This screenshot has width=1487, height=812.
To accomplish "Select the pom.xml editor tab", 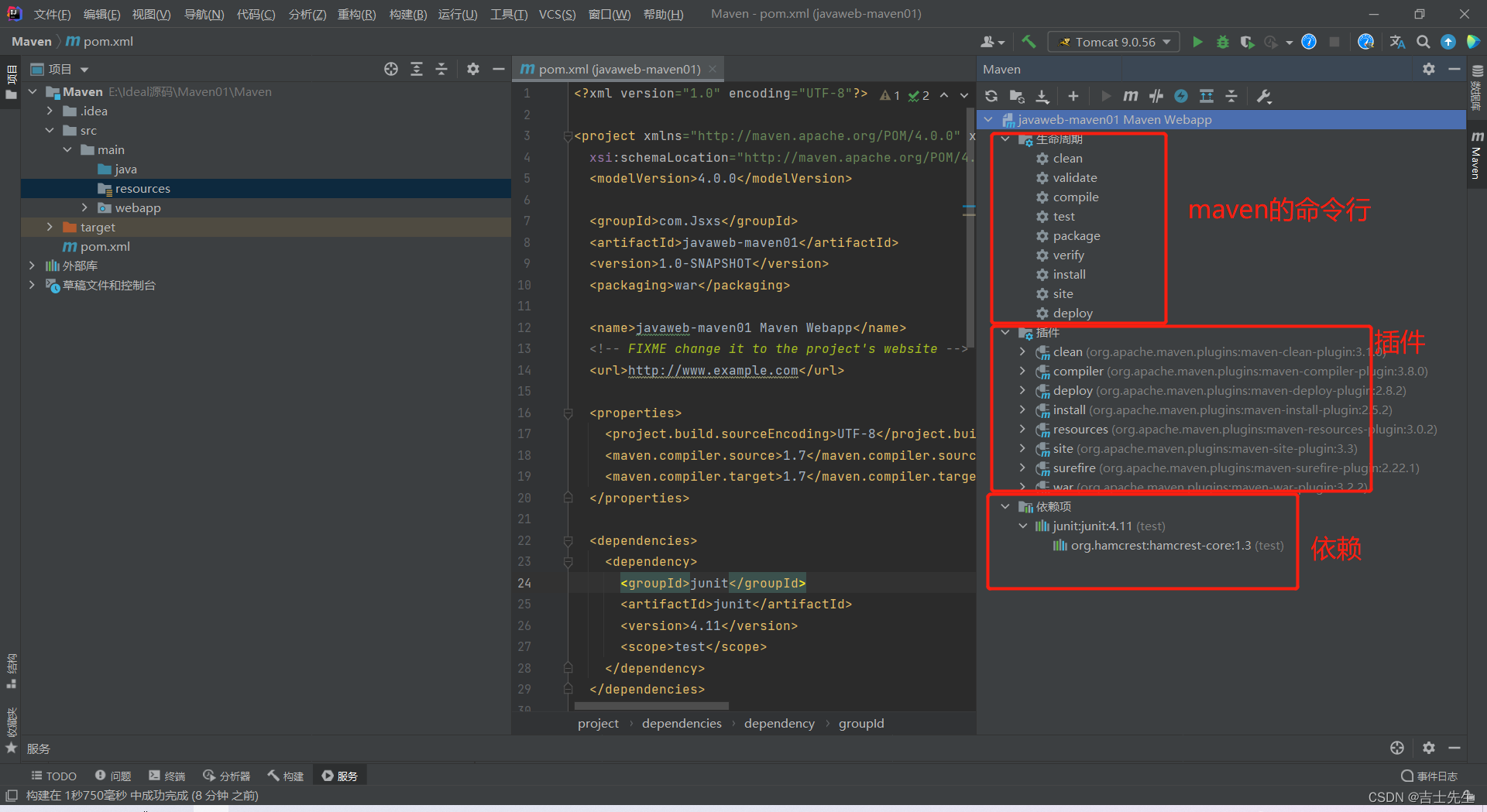I will tap(619, 69).
